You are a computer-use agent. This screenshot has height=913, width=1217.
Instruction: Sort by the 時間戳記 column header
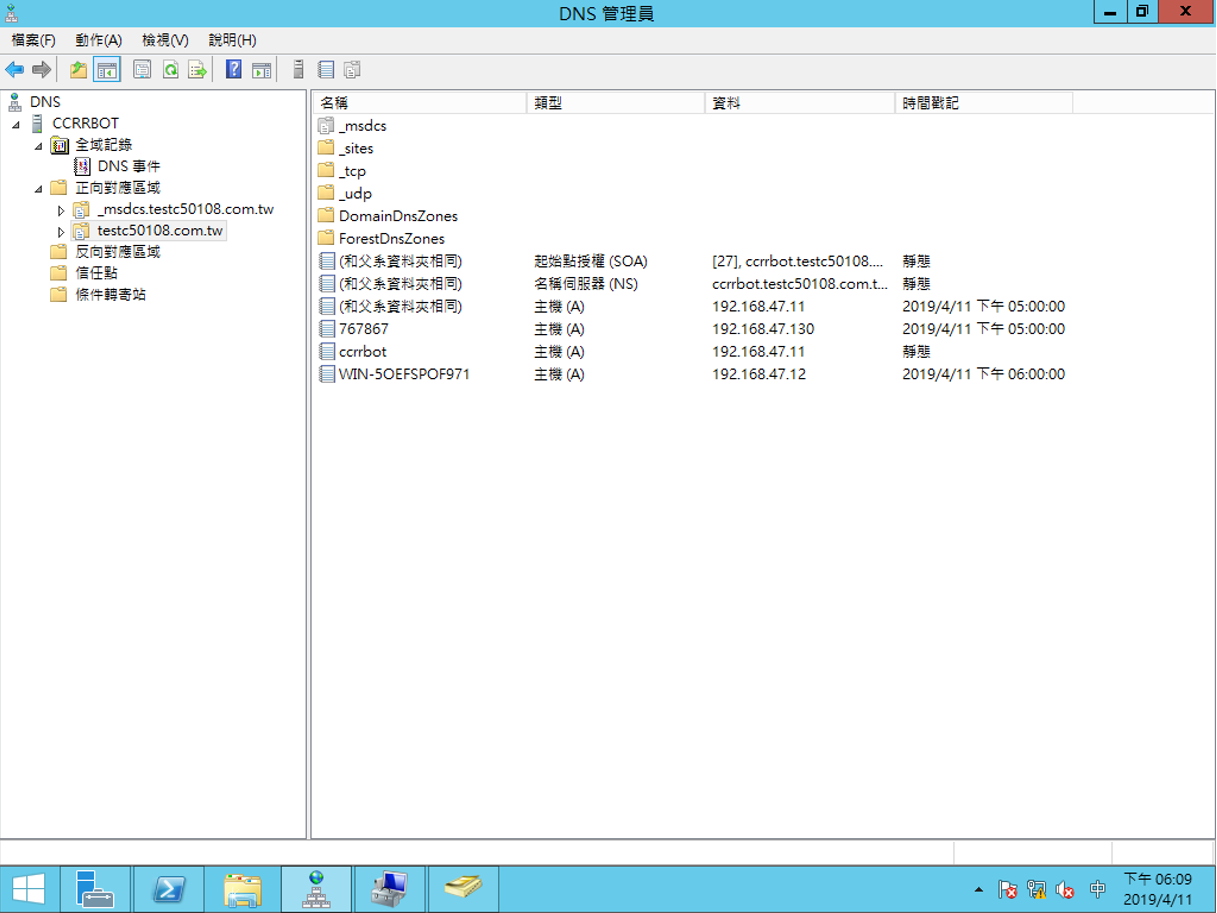[x=983, y=103]
